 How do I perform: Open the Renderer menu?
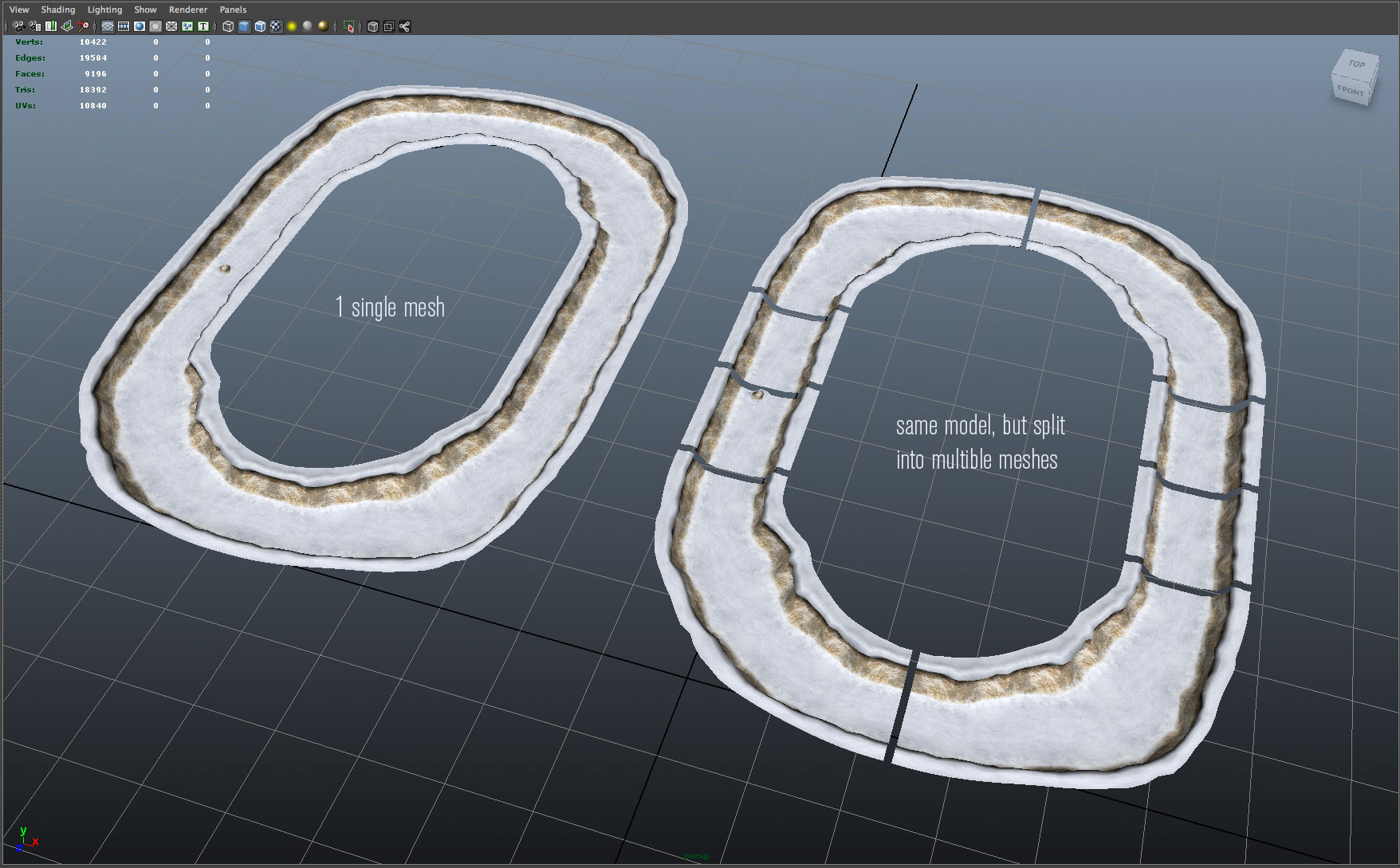187,9
